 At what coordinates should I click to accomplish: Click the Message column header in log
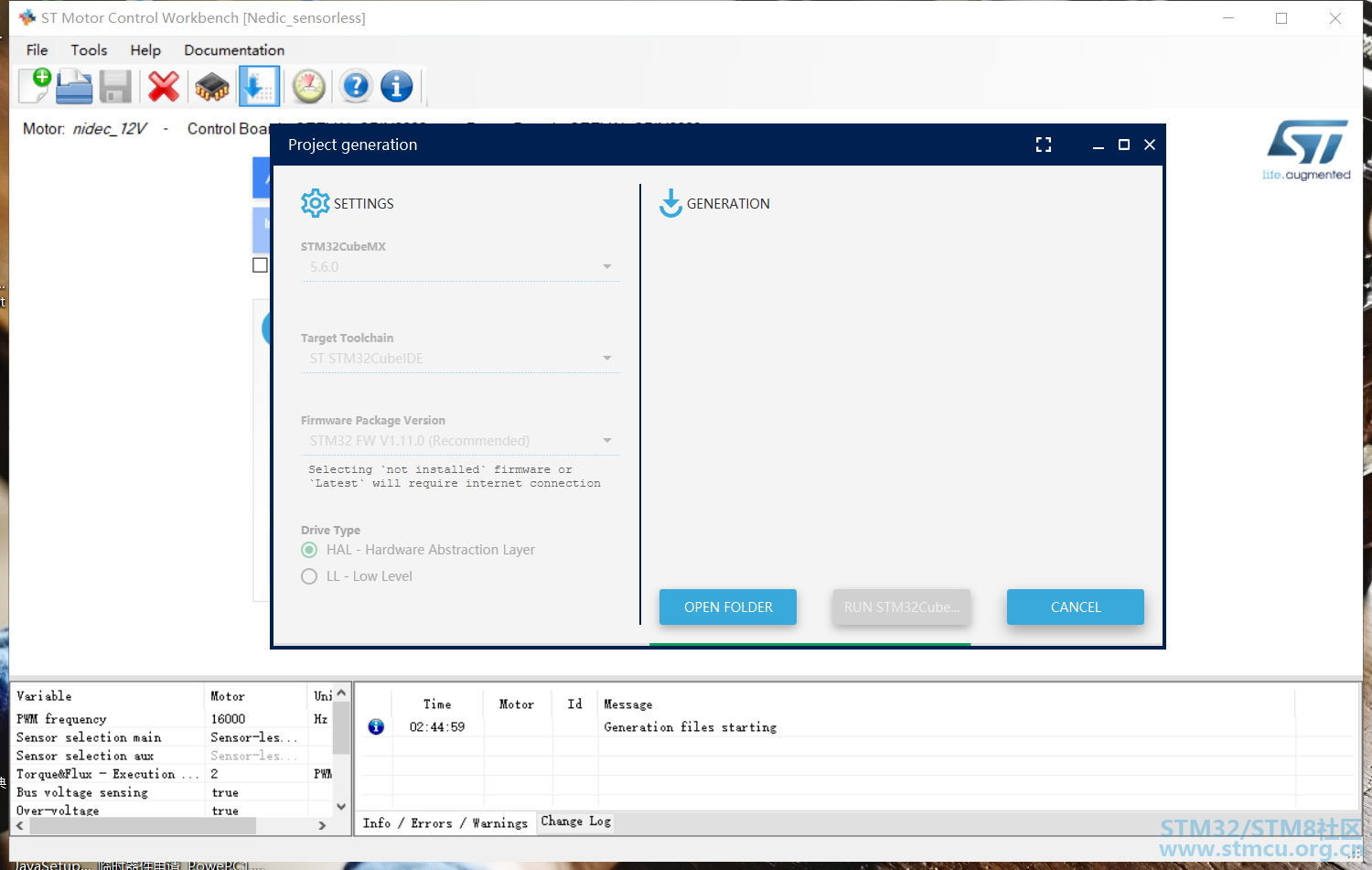(x=945, y=704)
